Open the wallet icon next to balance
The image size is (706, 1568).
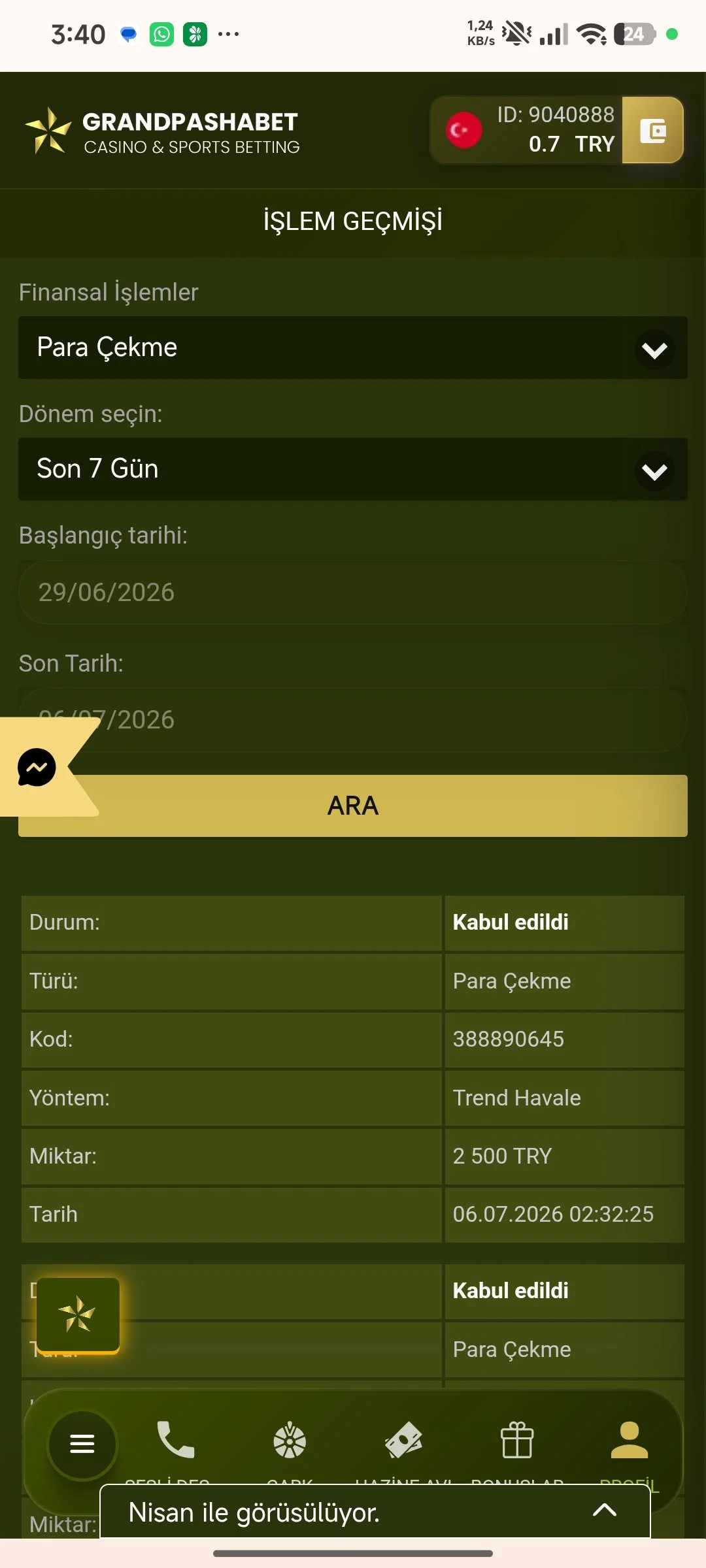click(652, 130)
